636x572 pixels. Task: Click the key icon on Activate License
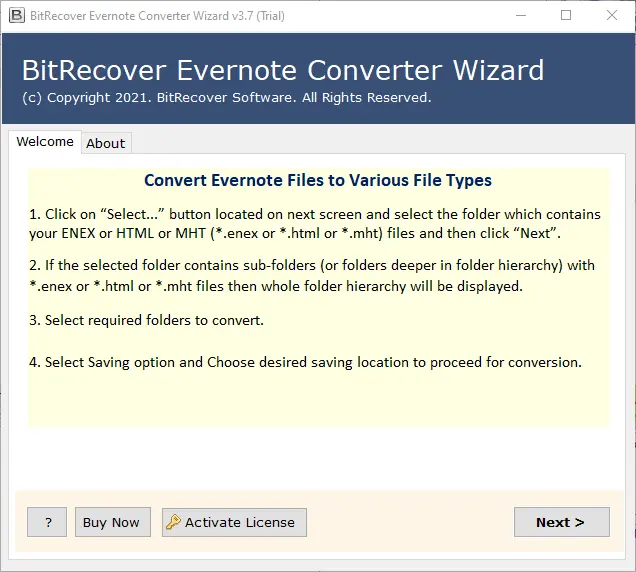pos(173,522)
